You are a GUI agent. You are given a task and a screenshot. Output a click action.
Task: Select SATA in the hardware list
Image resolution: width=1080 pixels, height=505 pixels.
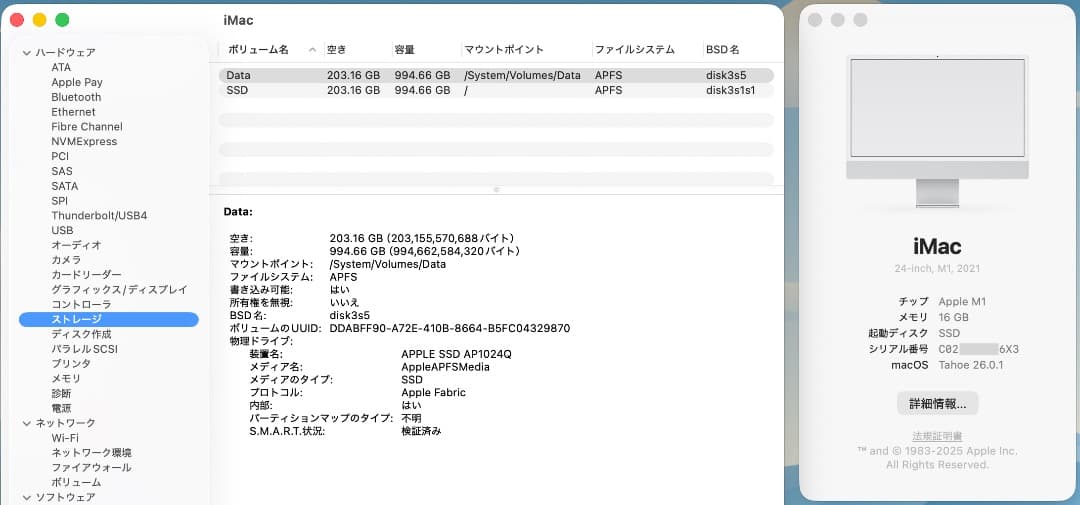click(x=65, y=186)
